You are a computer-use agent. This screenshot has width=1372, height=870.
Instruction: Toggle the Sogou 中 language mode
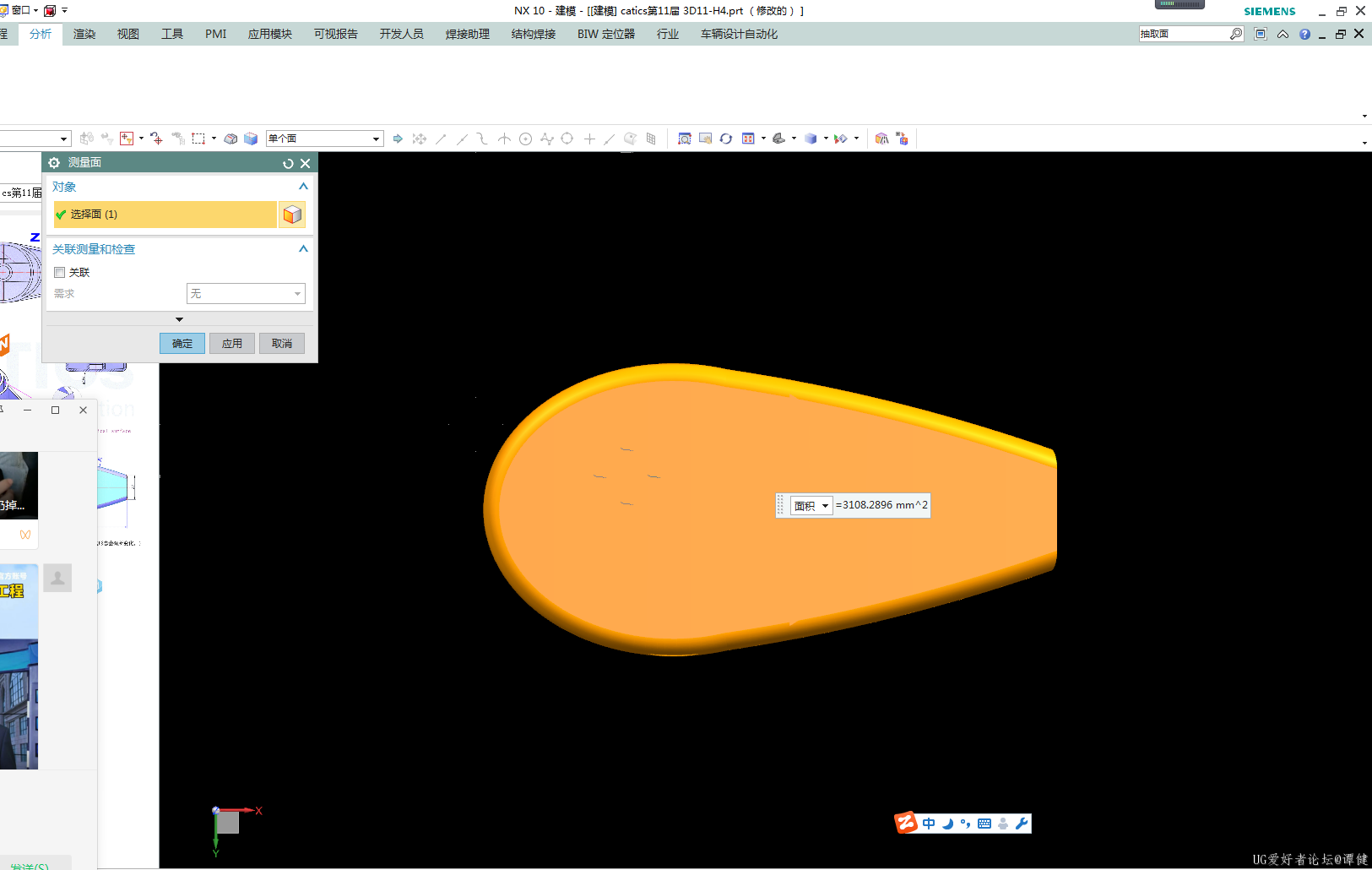pyautogui.click(x=929, y=824)
